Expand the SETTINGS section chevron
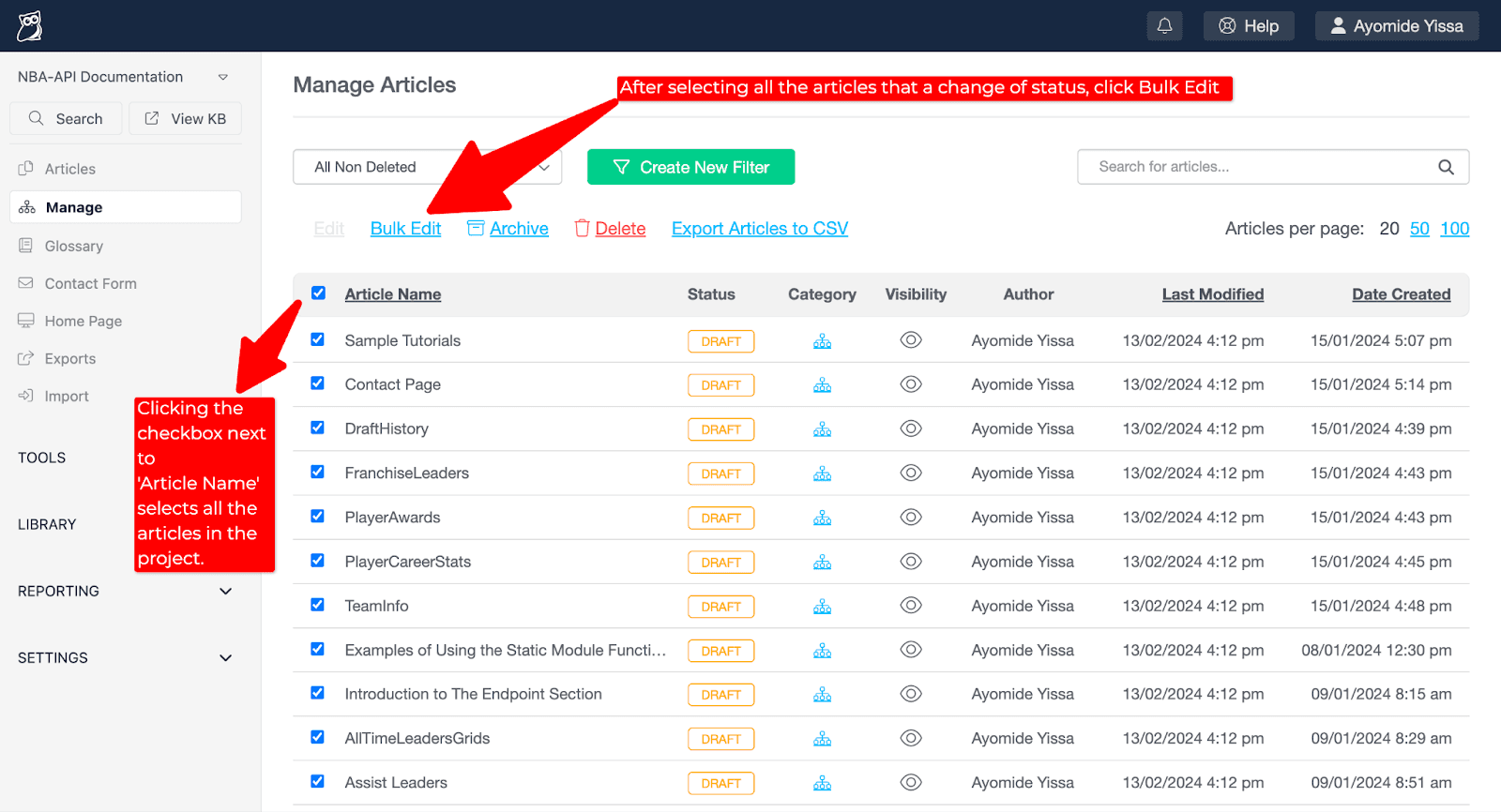The image size is (1501, 812). pyautogui.click(x=225, y=657)
